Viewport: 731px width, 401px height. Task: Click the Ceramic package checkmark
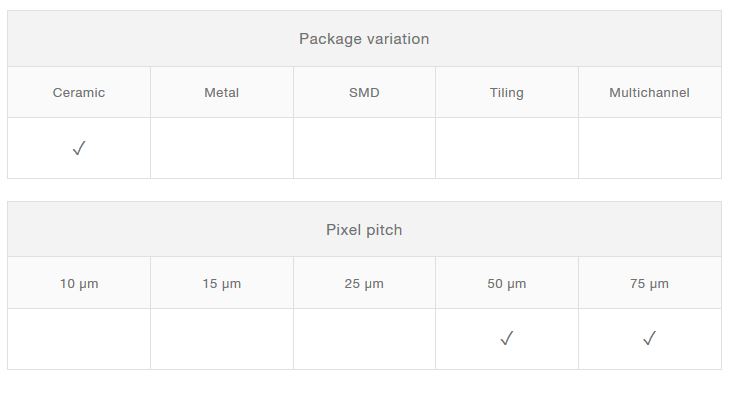(79, 148)
